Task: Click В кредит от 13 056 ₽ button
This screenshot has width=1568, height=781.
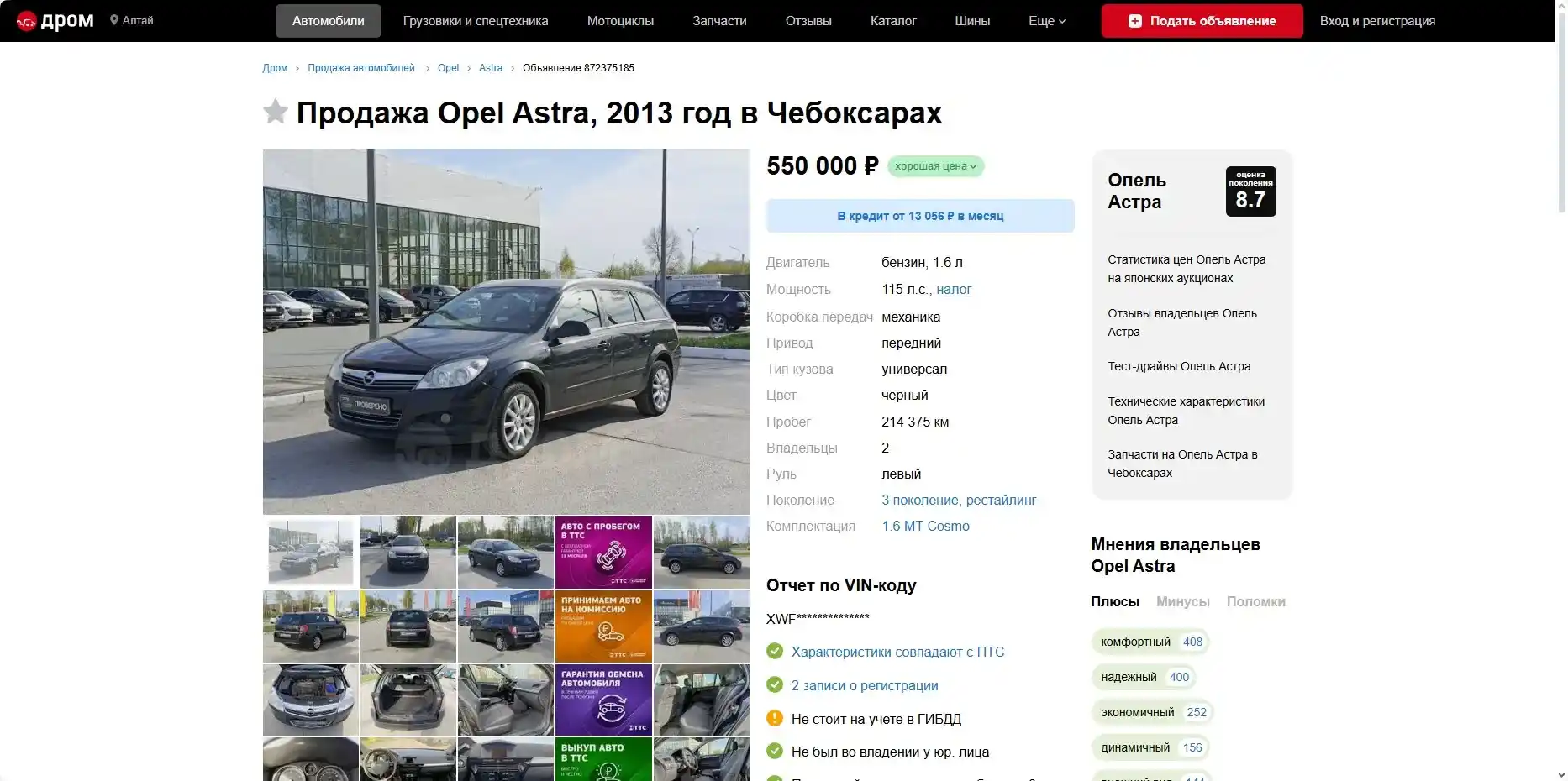Action: coord(920,216)
